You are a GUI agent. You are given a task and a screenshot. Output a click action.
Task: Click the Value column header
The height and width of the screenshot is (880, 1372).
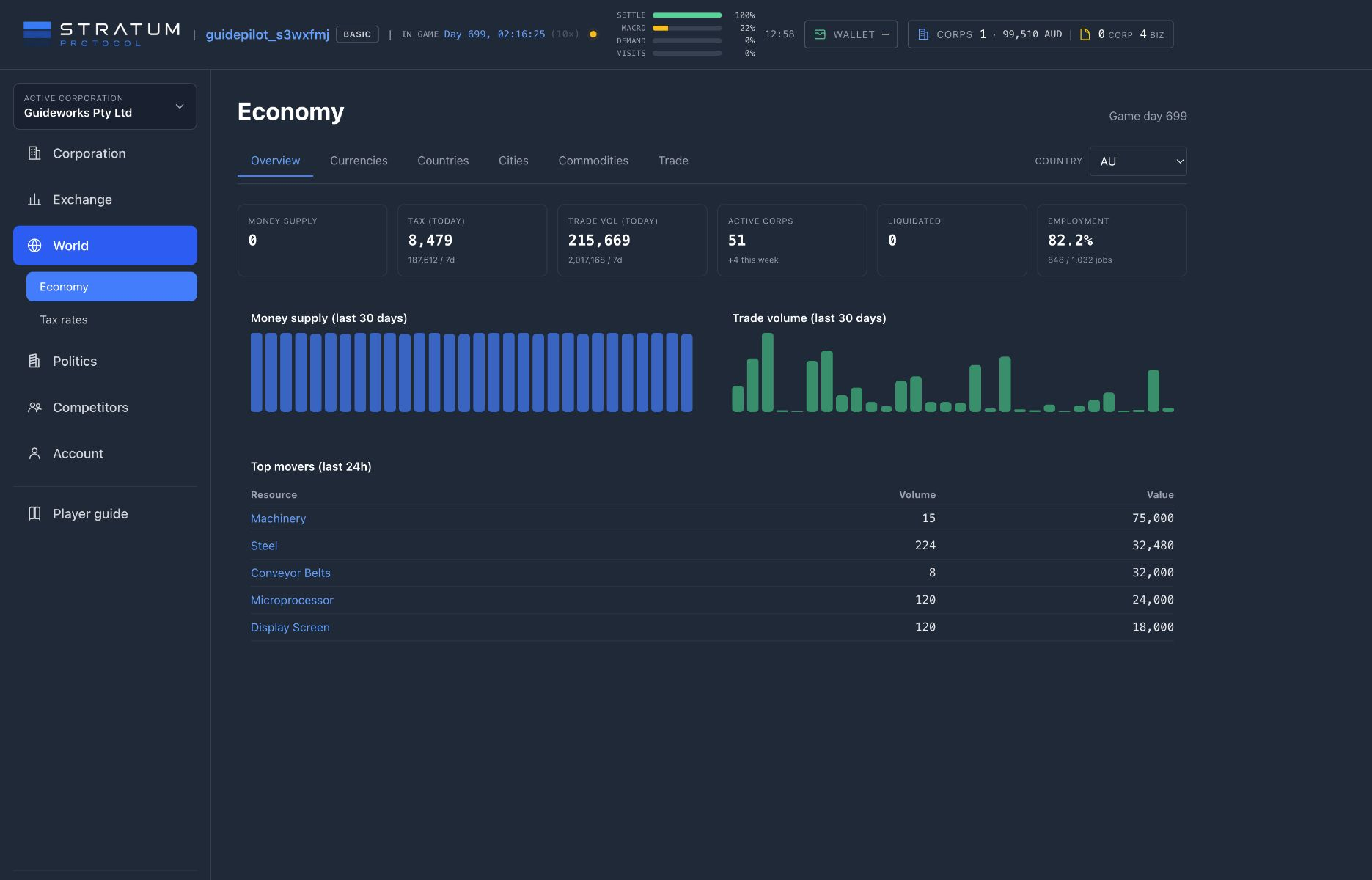1160,495
